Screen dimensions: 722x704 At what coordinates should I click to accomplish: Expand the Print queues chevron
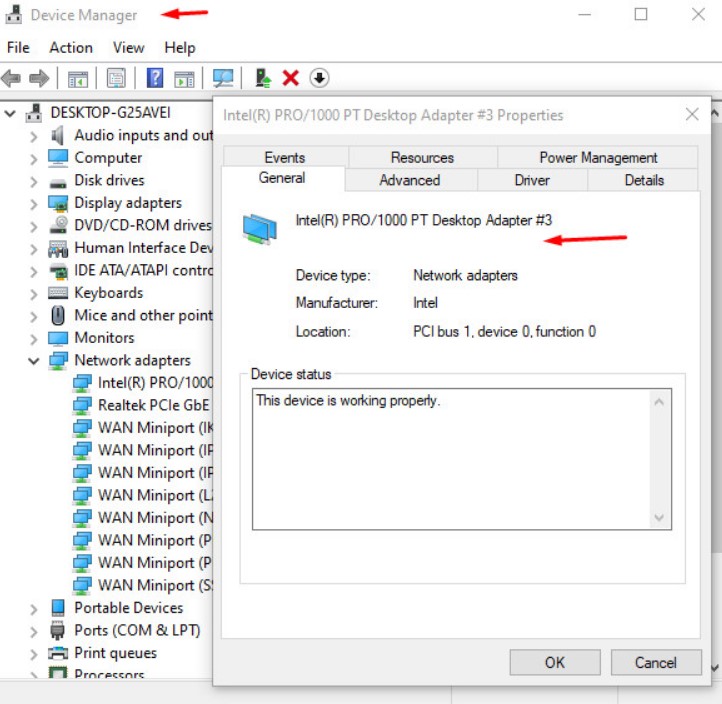coord(33,654)
